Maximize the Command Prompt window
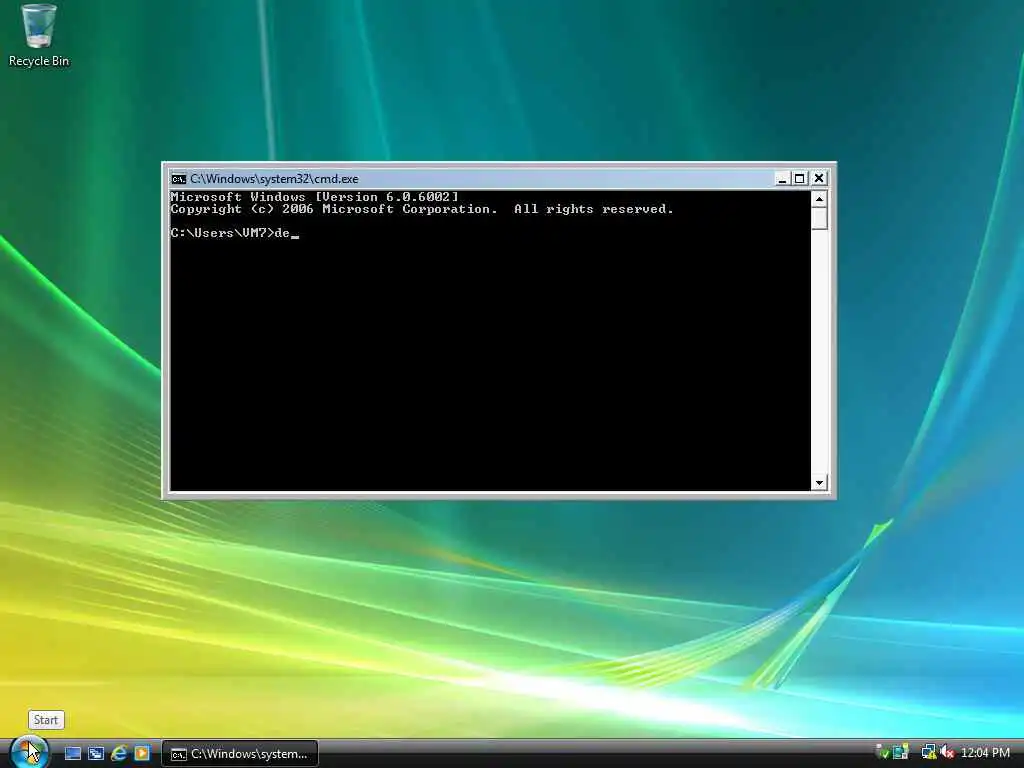 coord(800,178)
